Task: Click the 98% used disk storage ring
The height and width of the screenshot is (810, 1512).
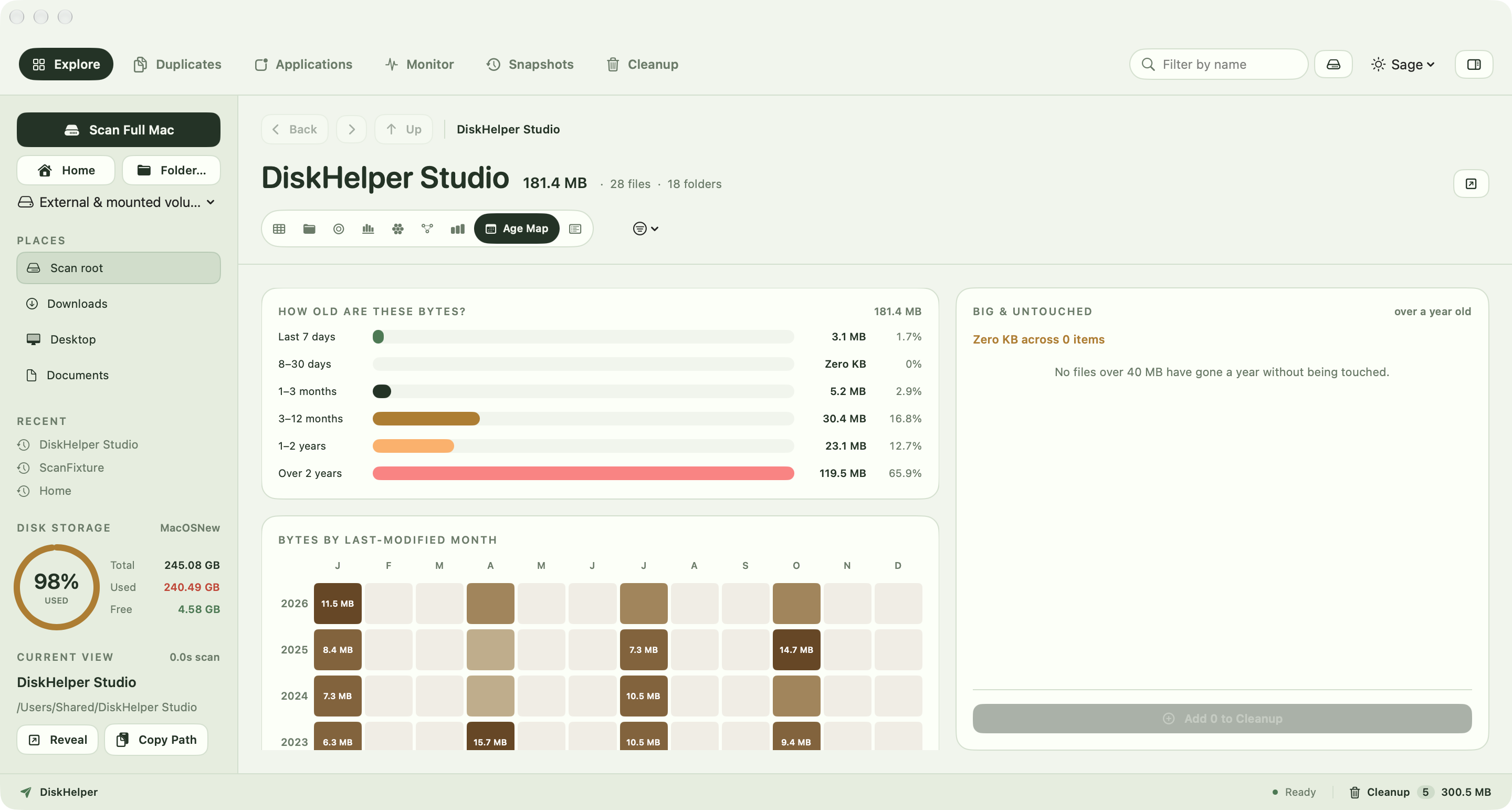Action: tap(56, 587)
